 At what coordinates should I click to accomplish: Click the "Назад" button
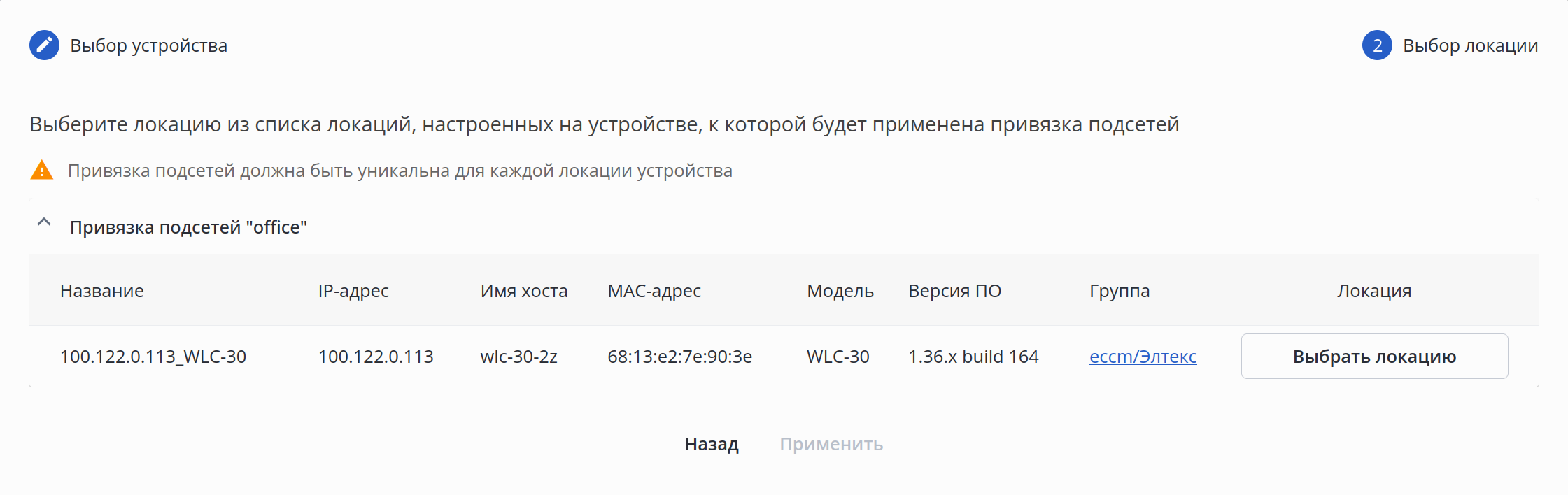(x=712, y=444)
